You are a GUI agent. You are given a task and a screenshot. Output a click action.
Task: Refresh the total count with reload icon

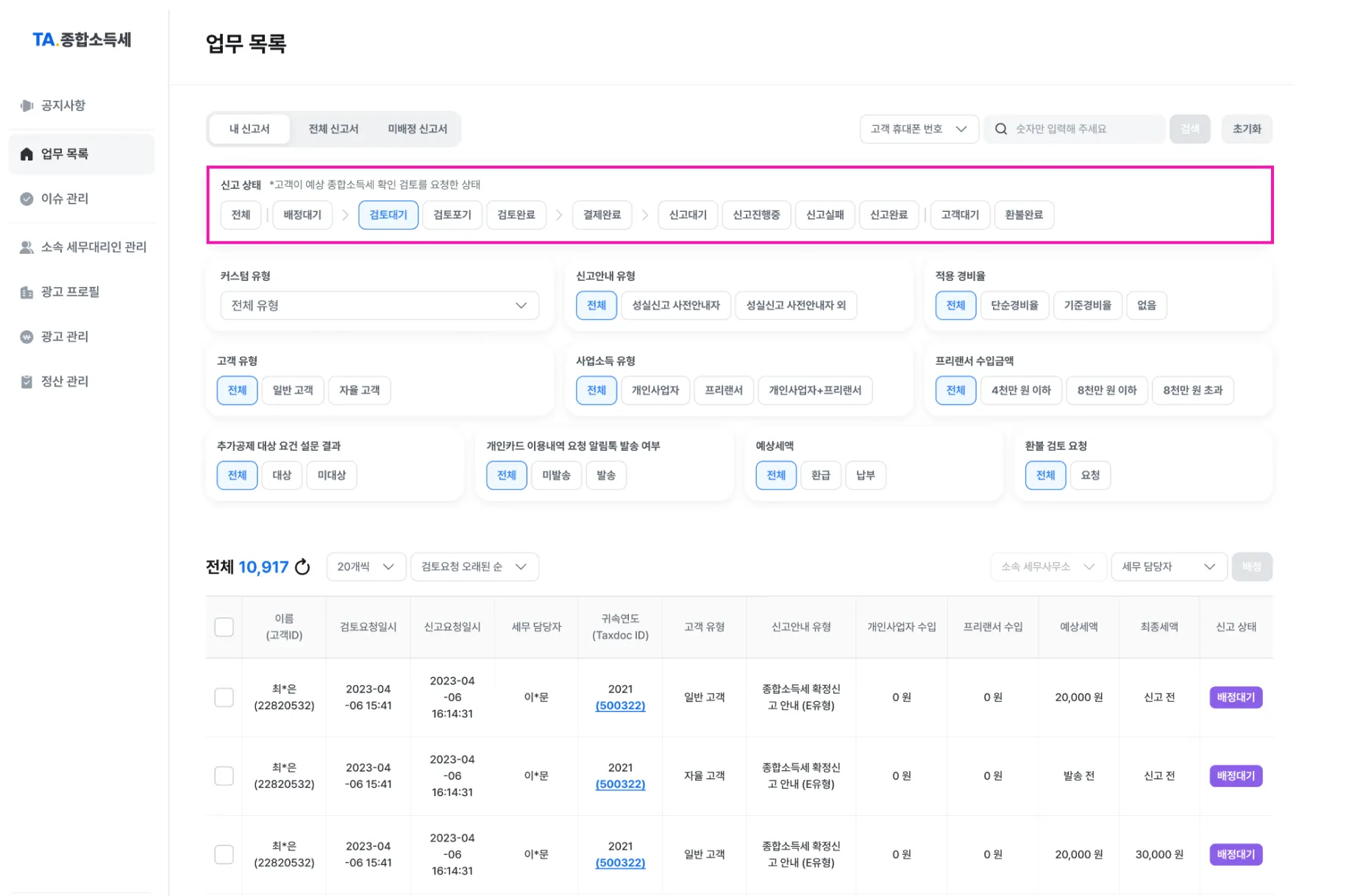[302, 567]
